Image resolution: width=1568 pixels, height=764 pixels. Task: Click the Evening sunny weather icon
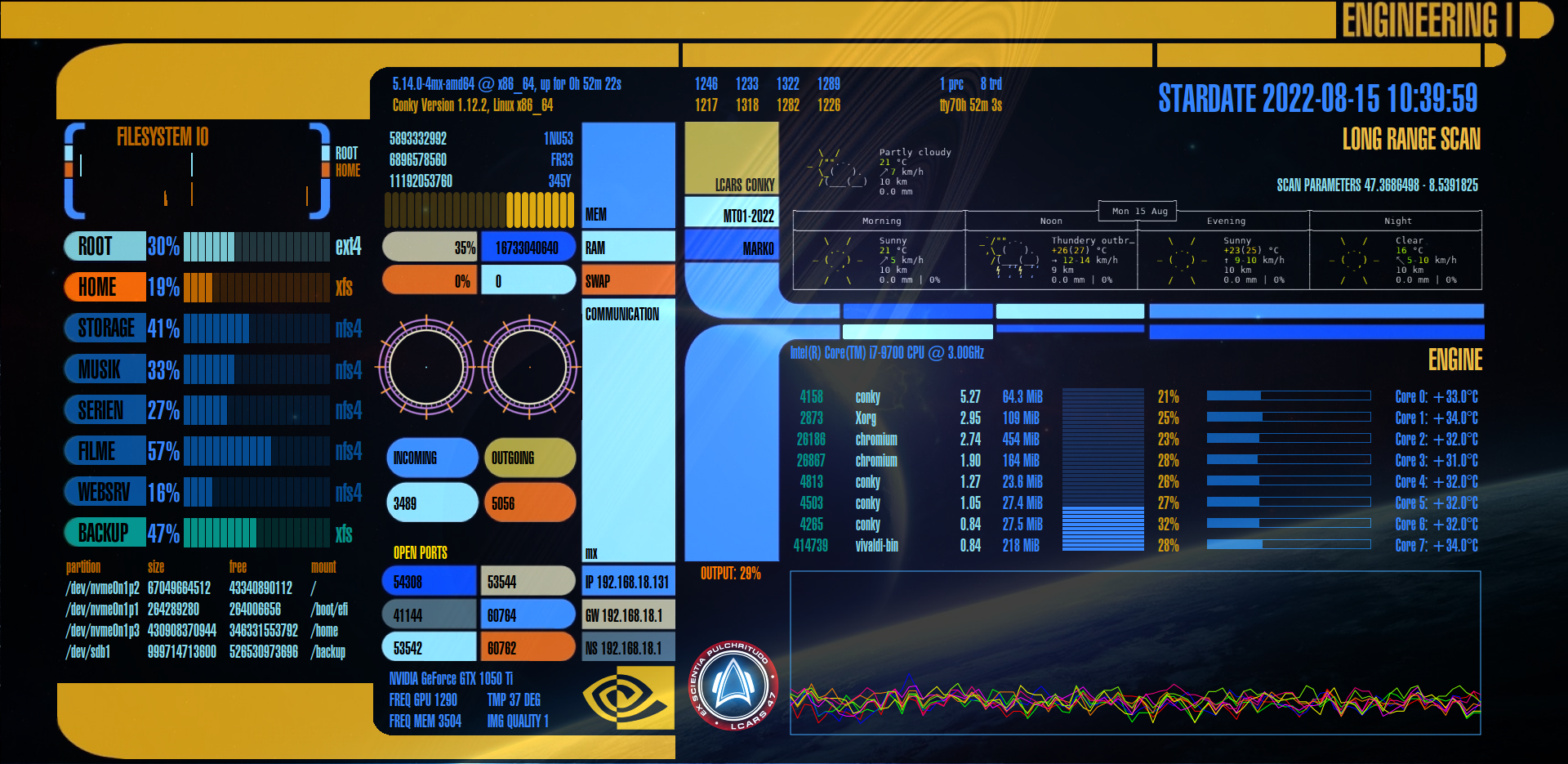pyautogui.click(x=1181, y=261)
